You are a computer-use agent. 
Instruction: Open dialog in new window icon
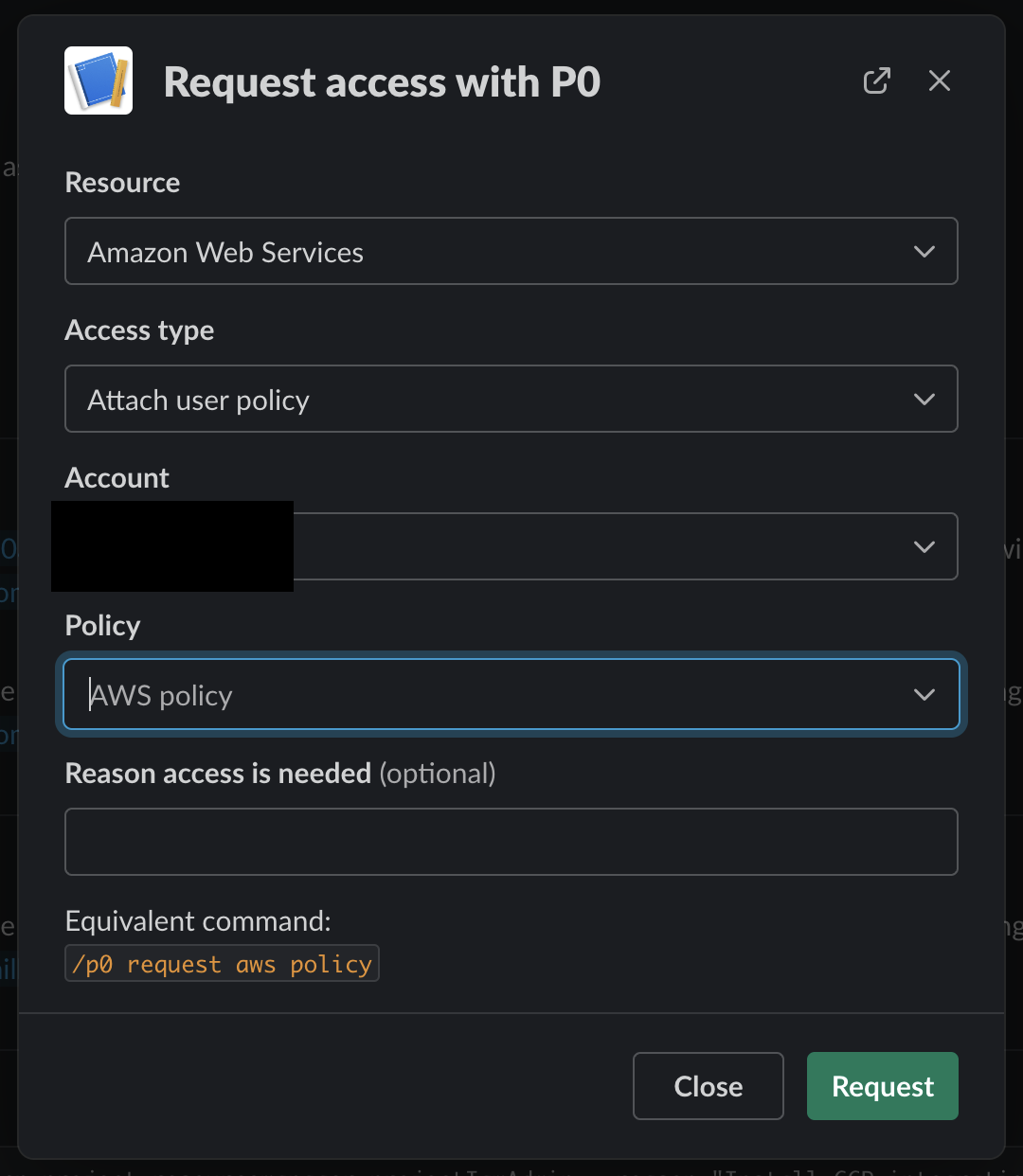click(876, 80)
